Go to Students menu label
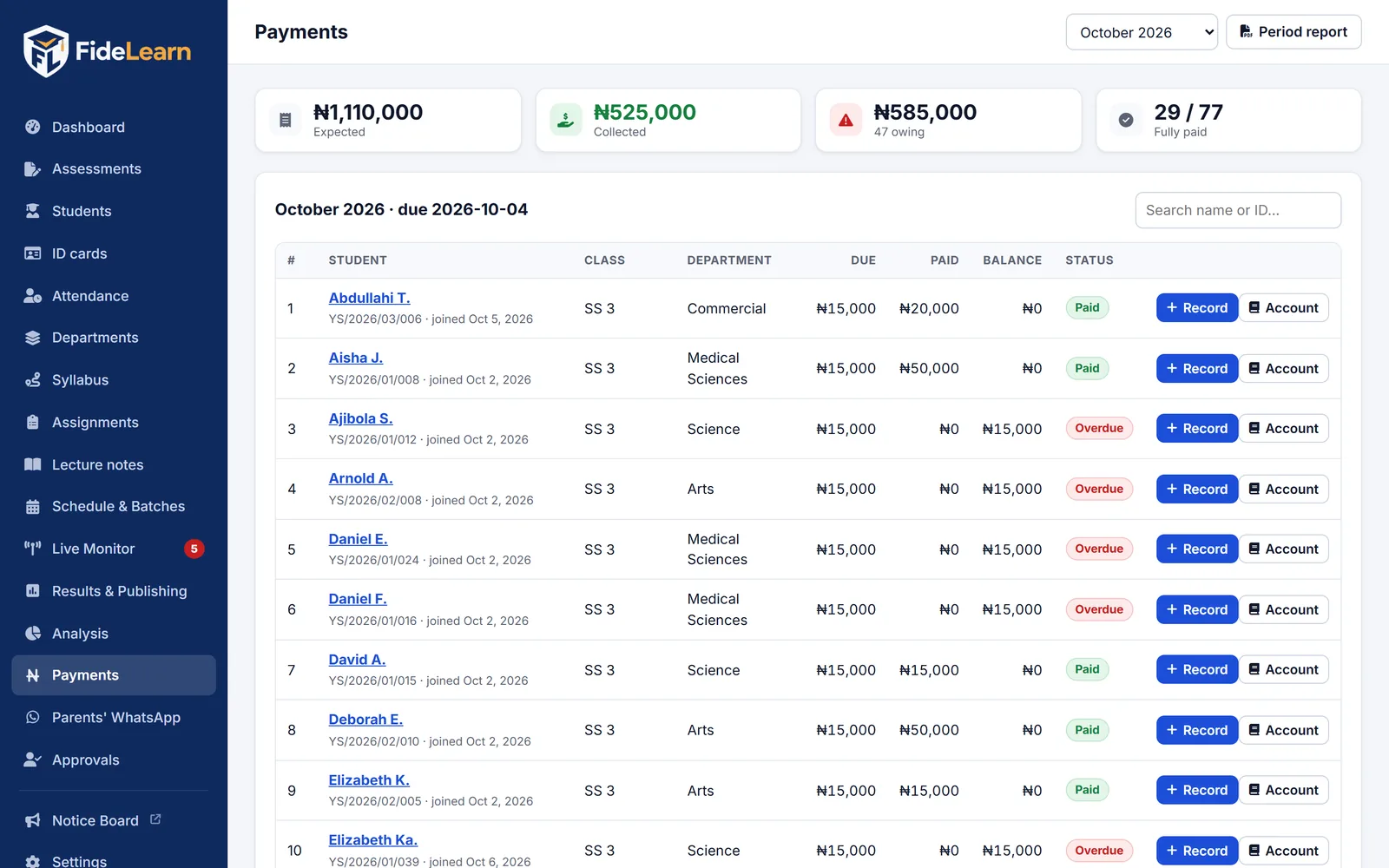 click(82, 211)
